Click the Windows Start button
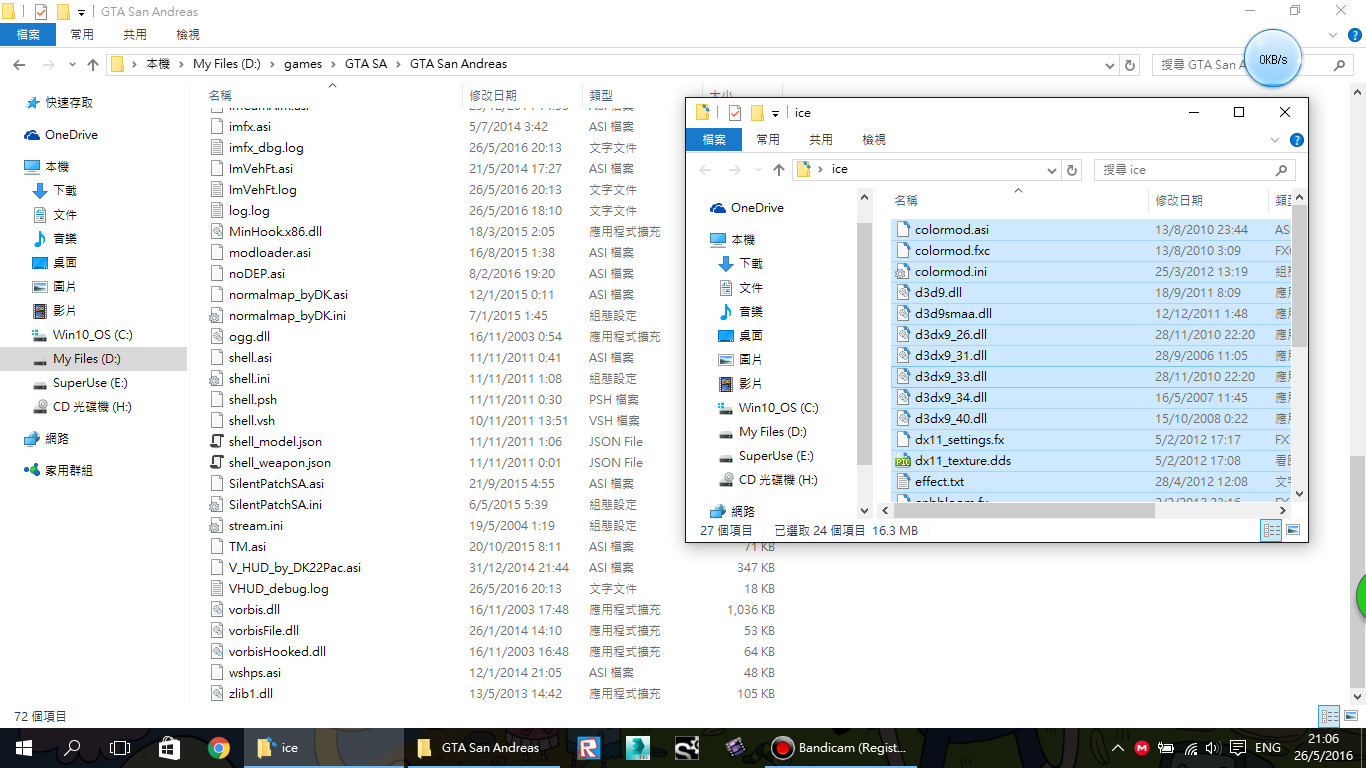 point(23,747)
